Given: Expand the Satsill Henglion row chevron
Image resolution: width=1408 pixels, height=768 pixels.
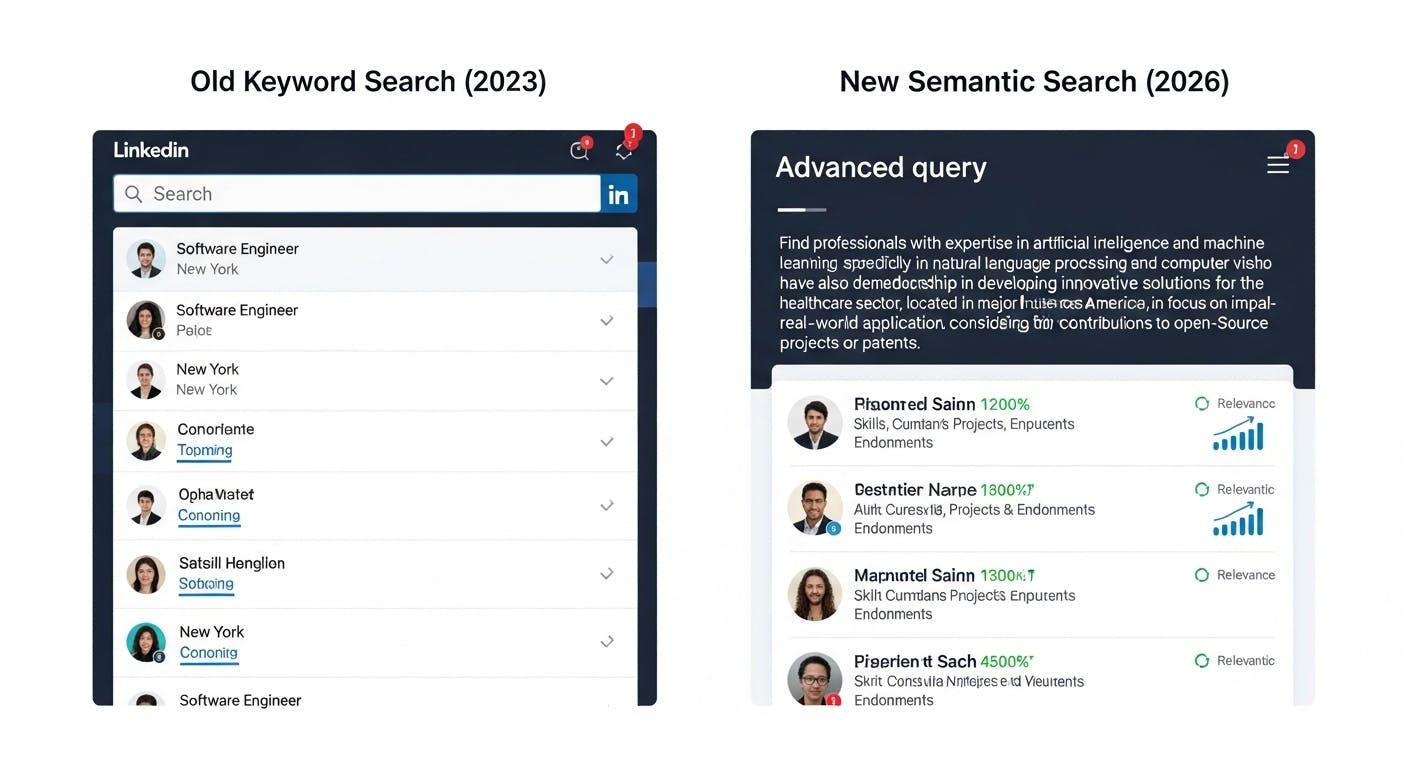Looking at the screenshot, I should (606, 574).
